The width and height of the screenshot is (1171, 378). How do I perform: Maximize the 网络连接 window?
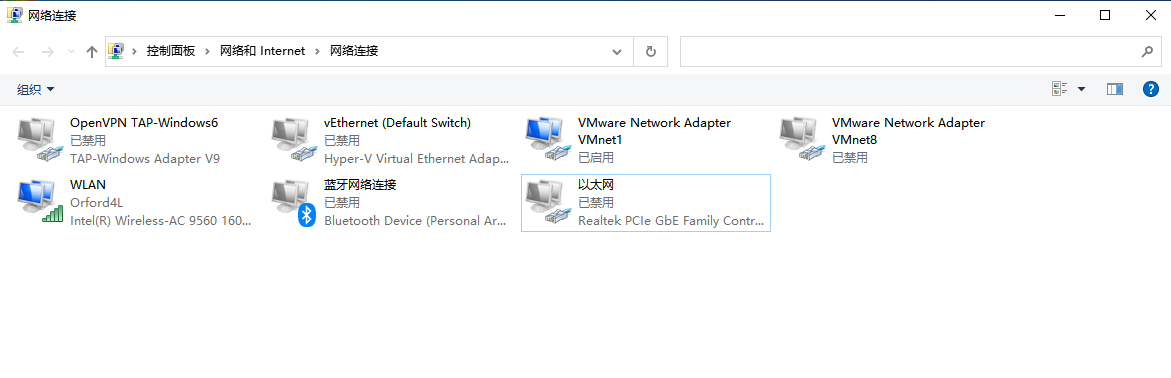pyautogui.click(x=1105, y=14)
